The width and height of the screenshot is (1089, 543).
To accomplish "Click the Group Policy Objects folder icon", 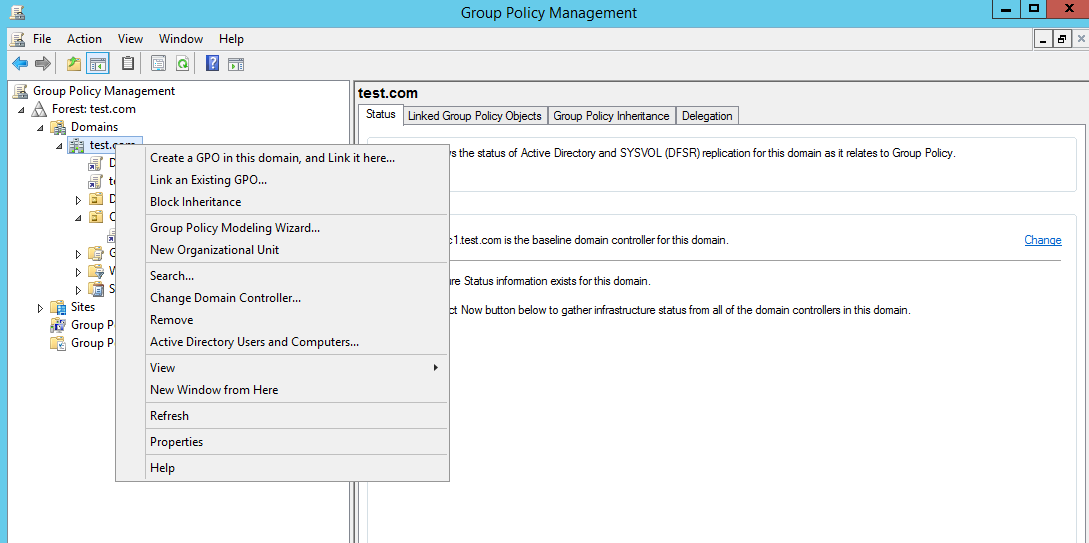I will [x=96, y=253].
